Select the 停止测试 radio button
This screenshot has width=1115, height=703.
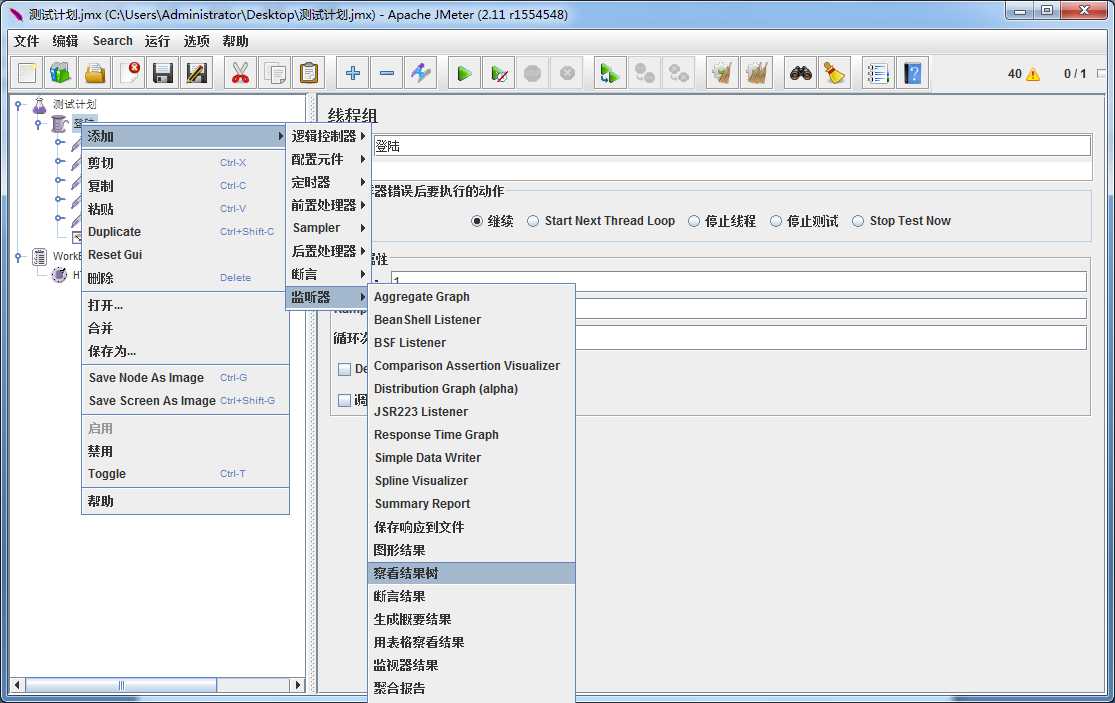776,221
